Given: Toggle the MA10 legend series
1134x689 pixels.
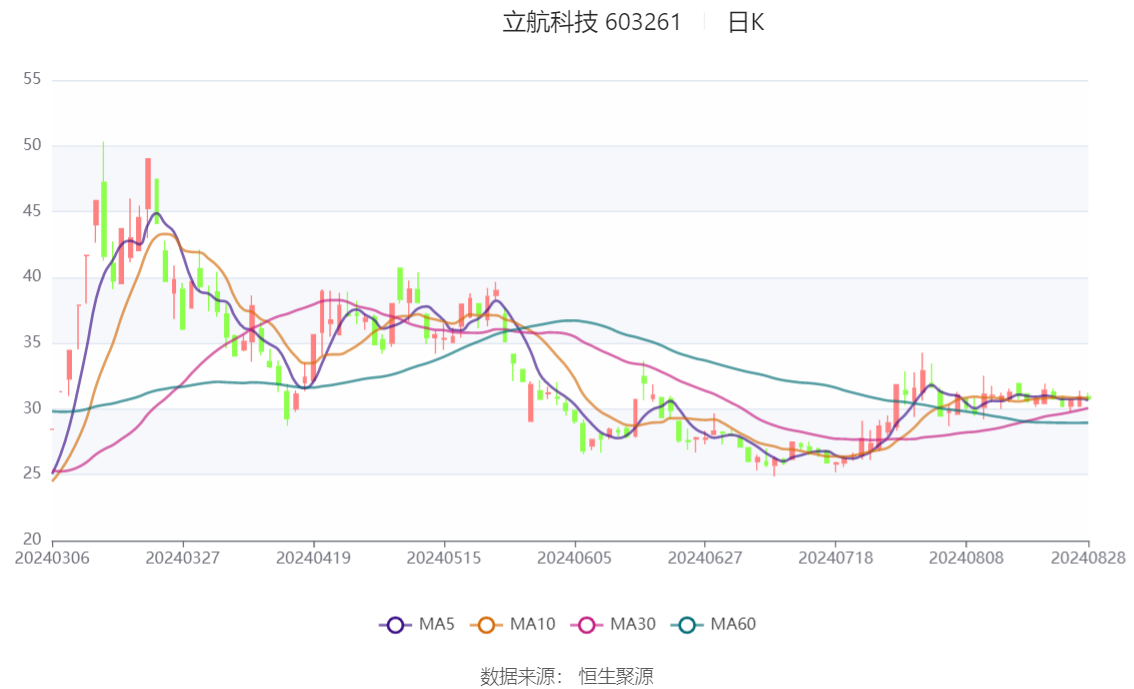Looking at the screenshot, I should (x=513, y=624).
